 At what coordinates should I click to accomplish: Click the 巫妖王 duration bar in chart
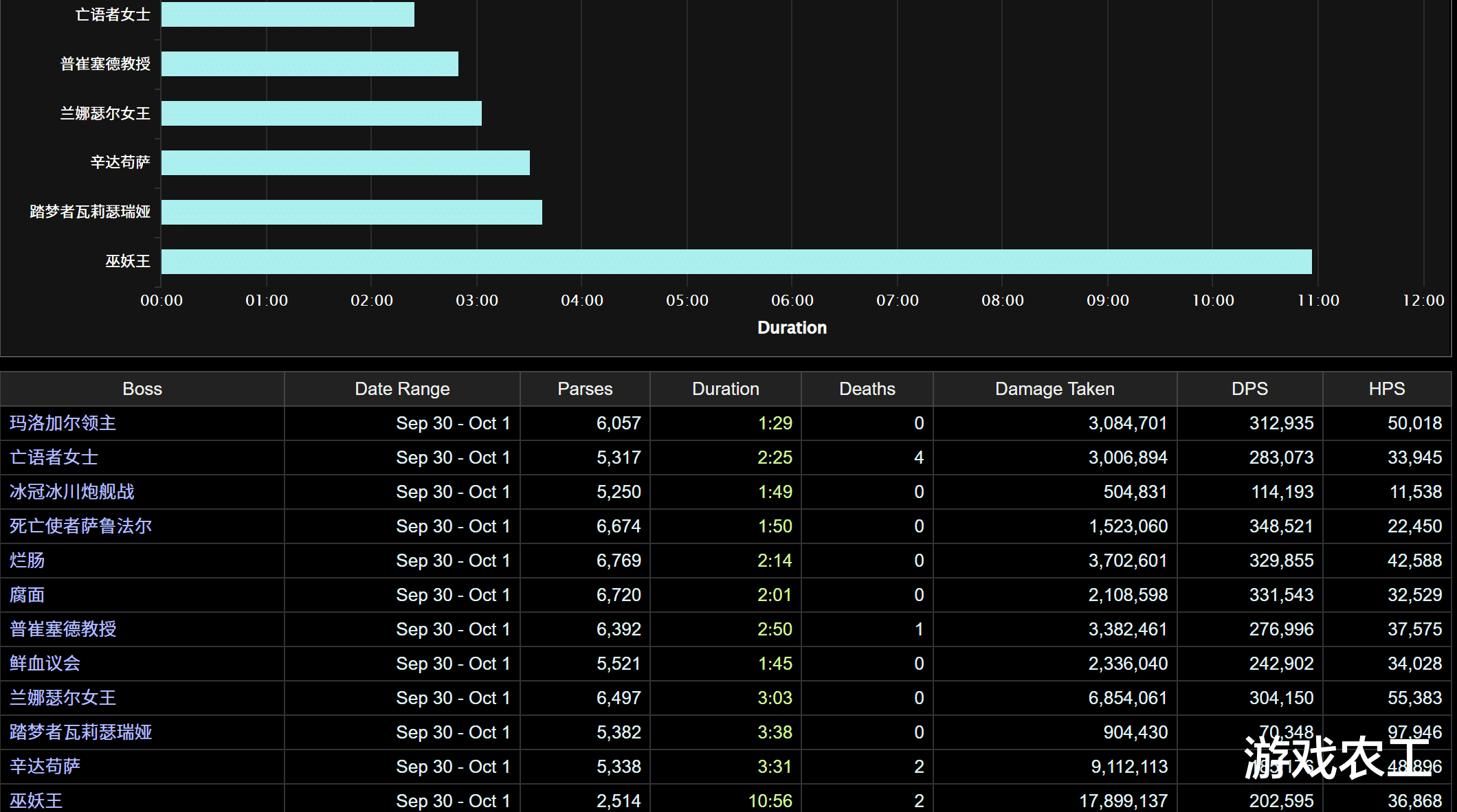735,262
